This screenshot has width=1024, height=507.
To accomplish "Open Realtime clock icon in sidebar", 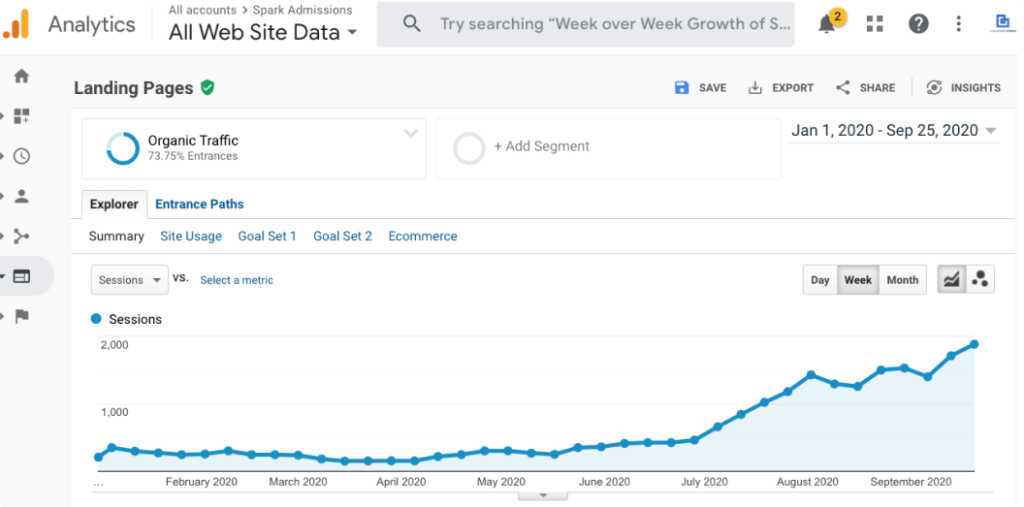I will 21,156.
